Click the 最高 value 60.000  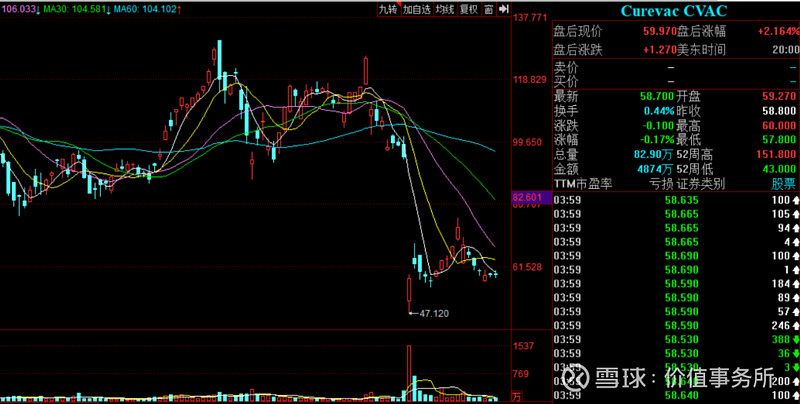pyautogui.click(x=779, y=125)
